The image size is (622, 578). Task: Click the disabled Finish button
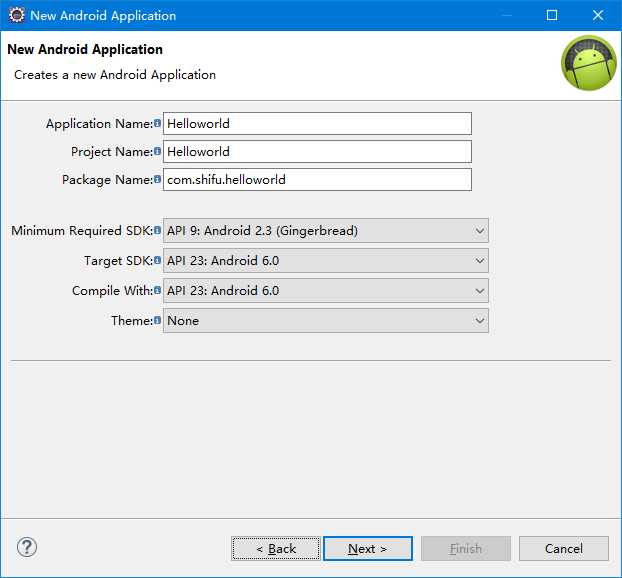click(x=466, y=549)
